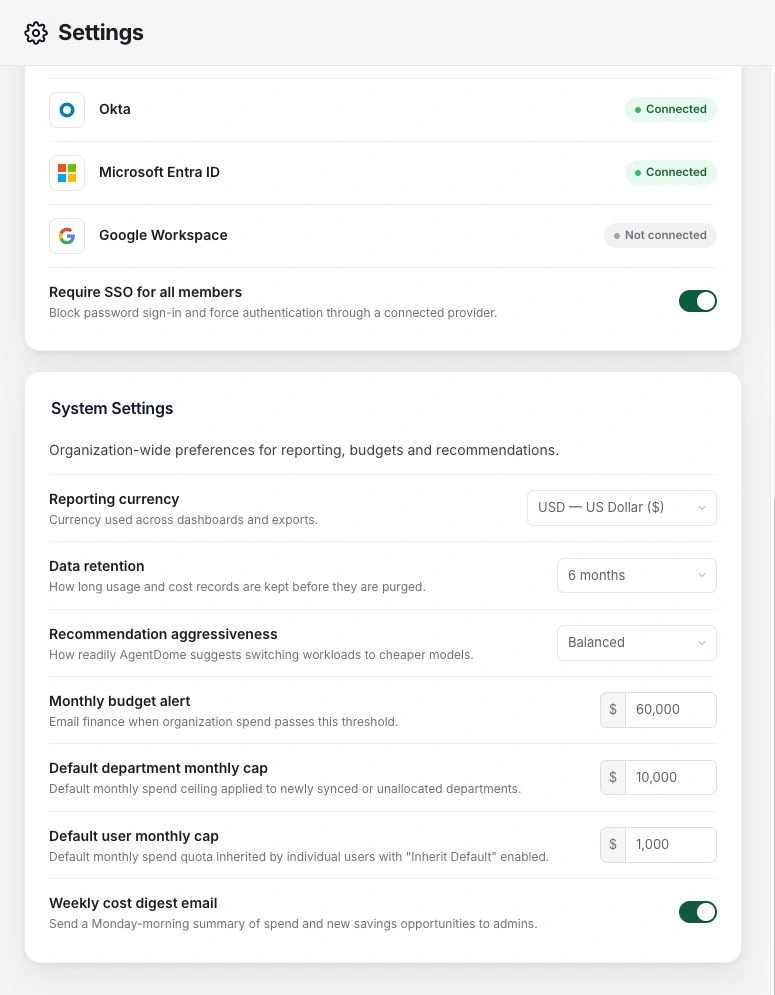Image resolution: width=775 pixels, height=995 pixels.
Task: Click the Microsoft Entra ID provider name
Action: tap(159, 172)
